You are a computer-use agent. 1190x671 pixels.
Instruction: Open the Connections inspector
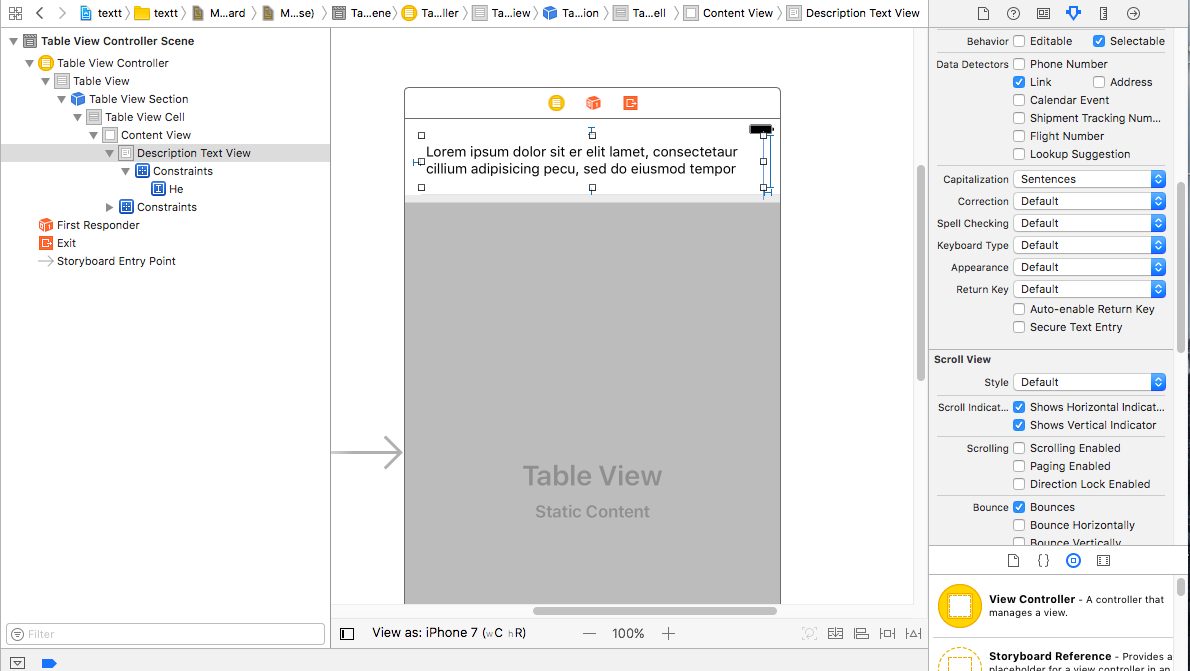pos(1133,13)
